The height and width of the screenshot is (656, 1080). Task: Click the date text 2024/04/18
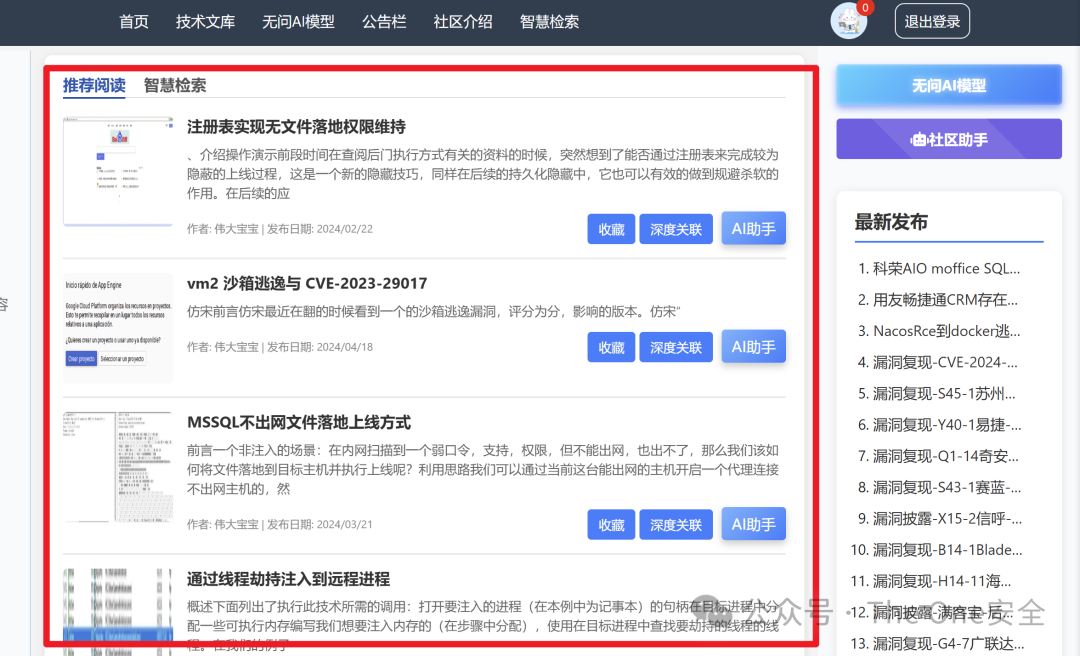click(x=344, y=347)
